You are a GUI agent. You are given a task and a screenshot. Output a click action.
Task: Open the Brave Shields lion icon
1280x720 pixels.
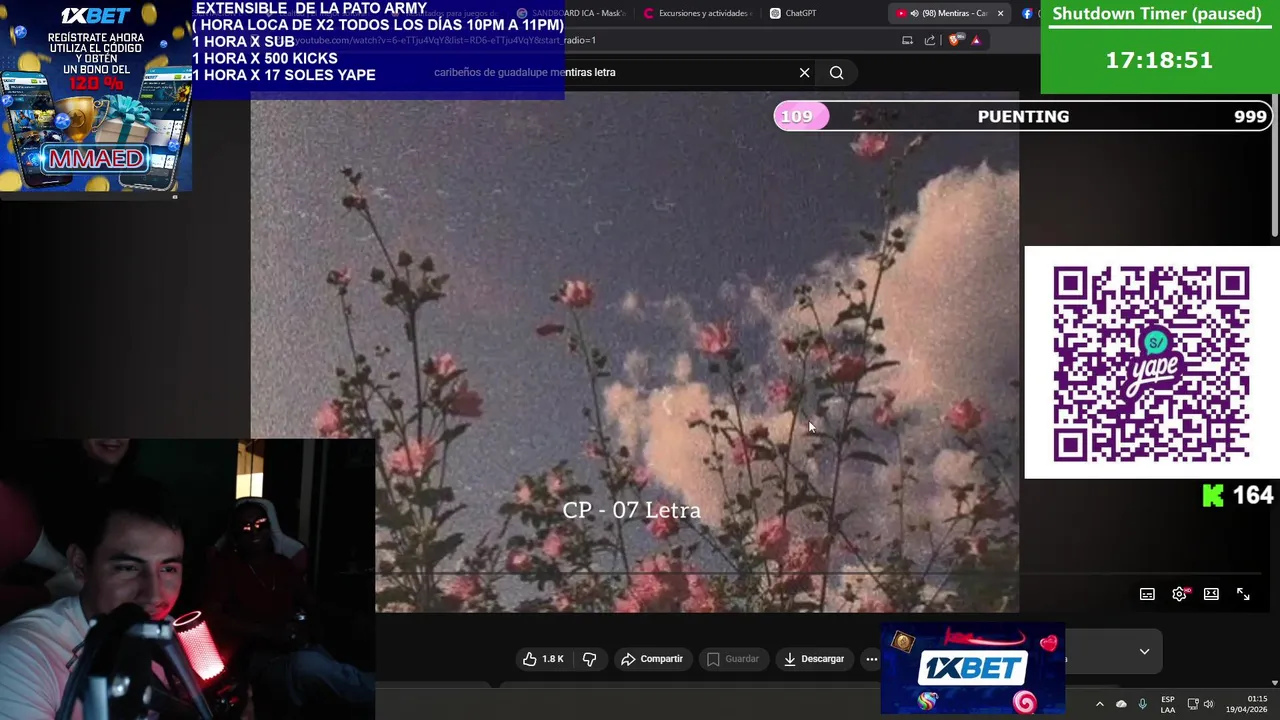pos(955,40)
